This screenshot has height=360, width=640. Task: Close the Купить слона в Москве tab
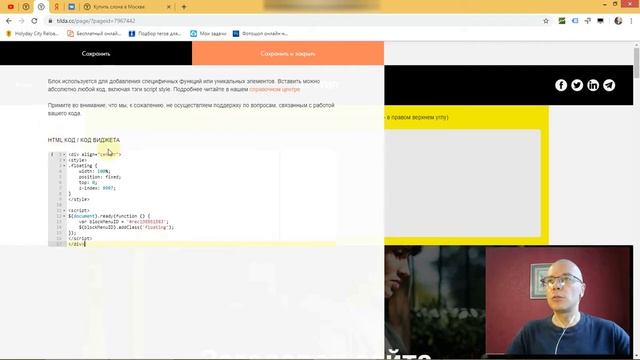point(169,7)
